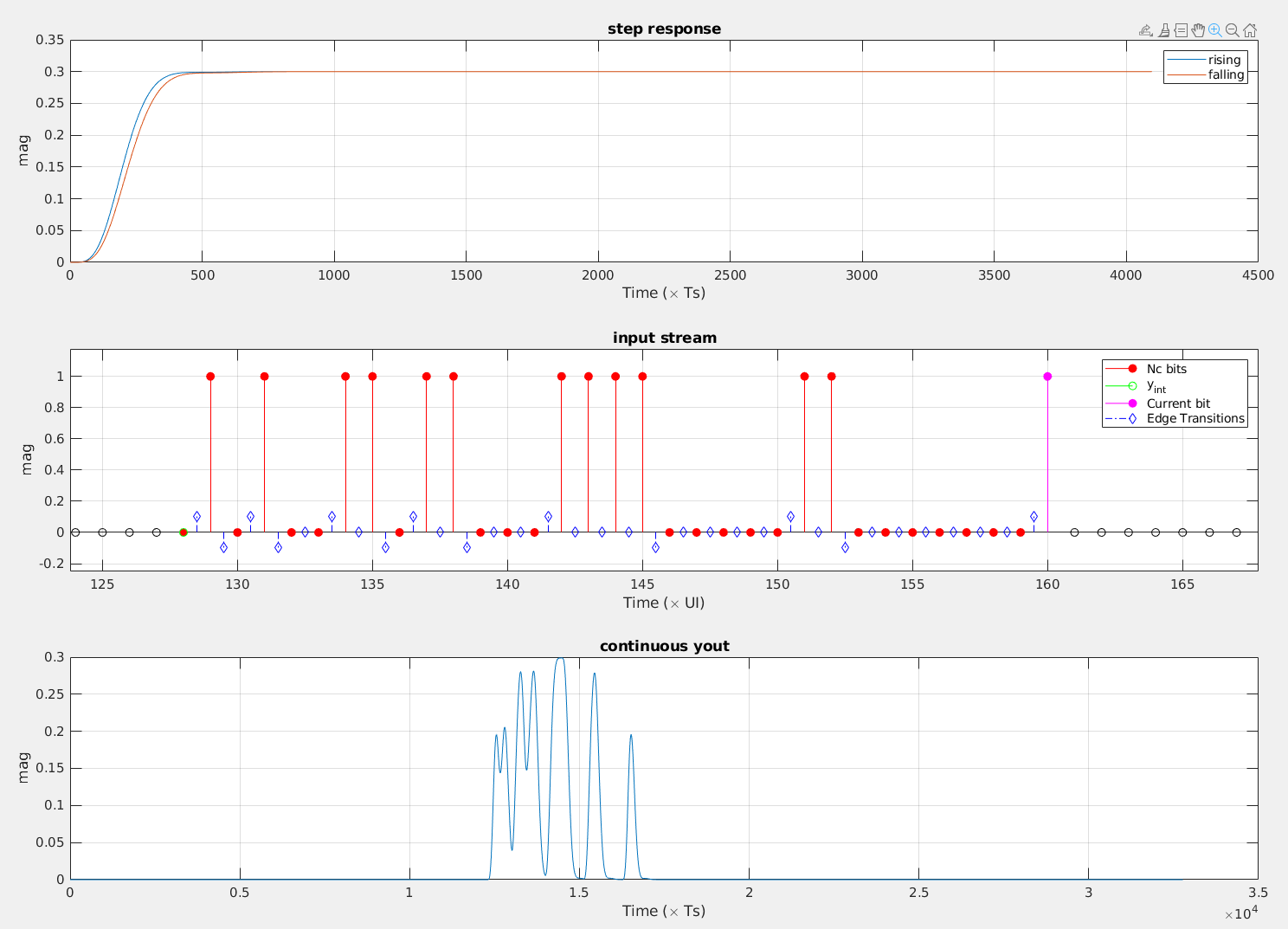Select 'Nc bits' in the input stream legend

click(1166, 369)
